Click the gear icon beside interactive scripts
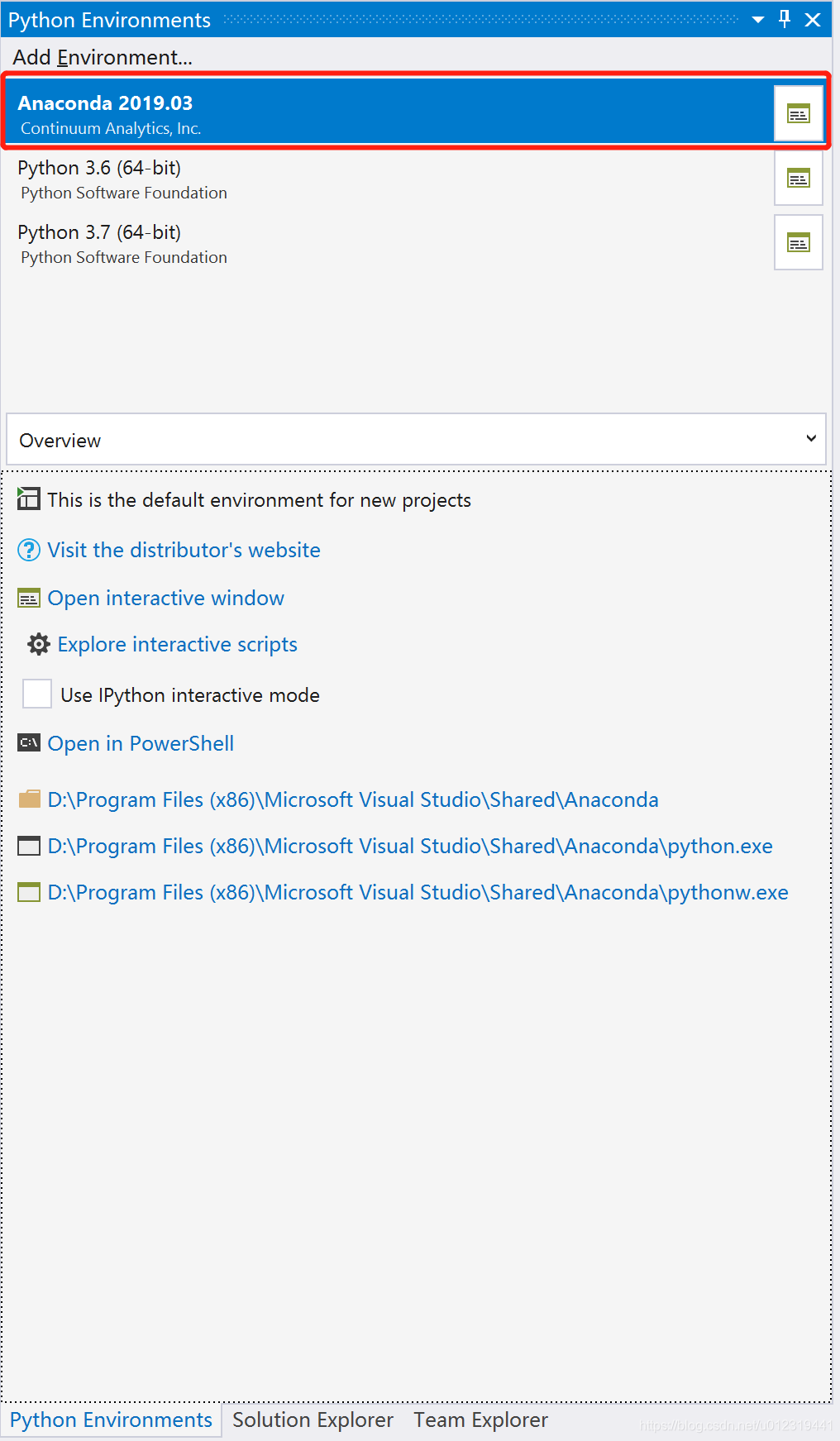The width and height of the screenshot is (840, 1441). (38, 644)
